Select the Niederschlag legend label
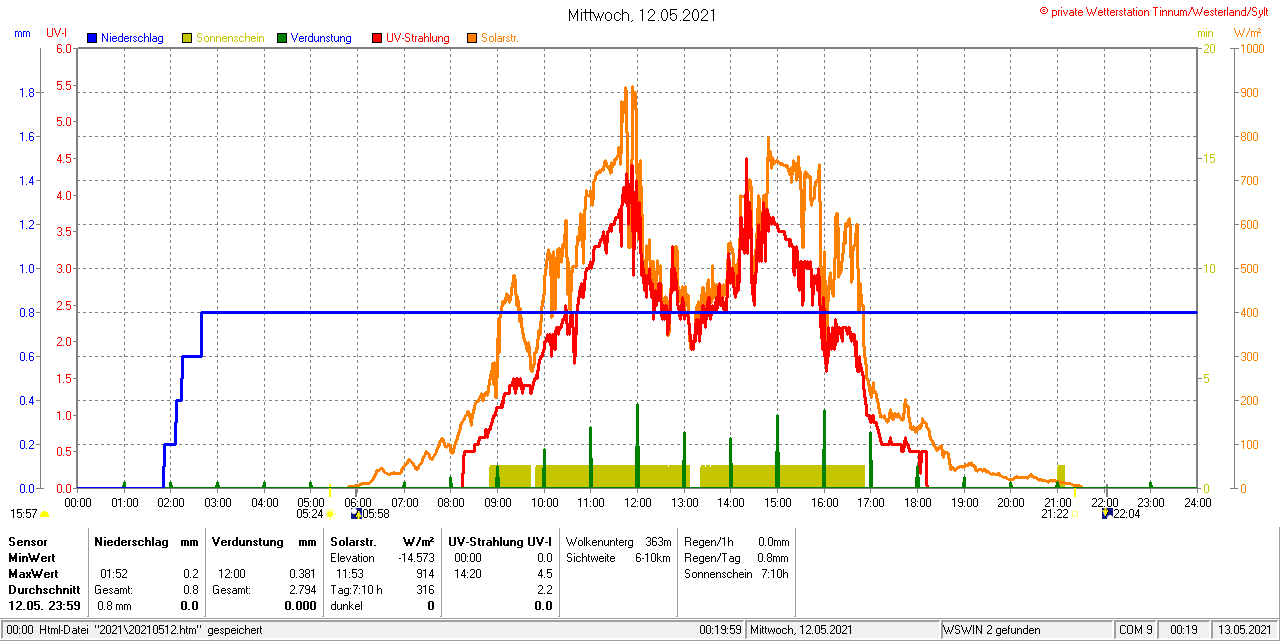The image size is (1280, 641). coord(132,38)
